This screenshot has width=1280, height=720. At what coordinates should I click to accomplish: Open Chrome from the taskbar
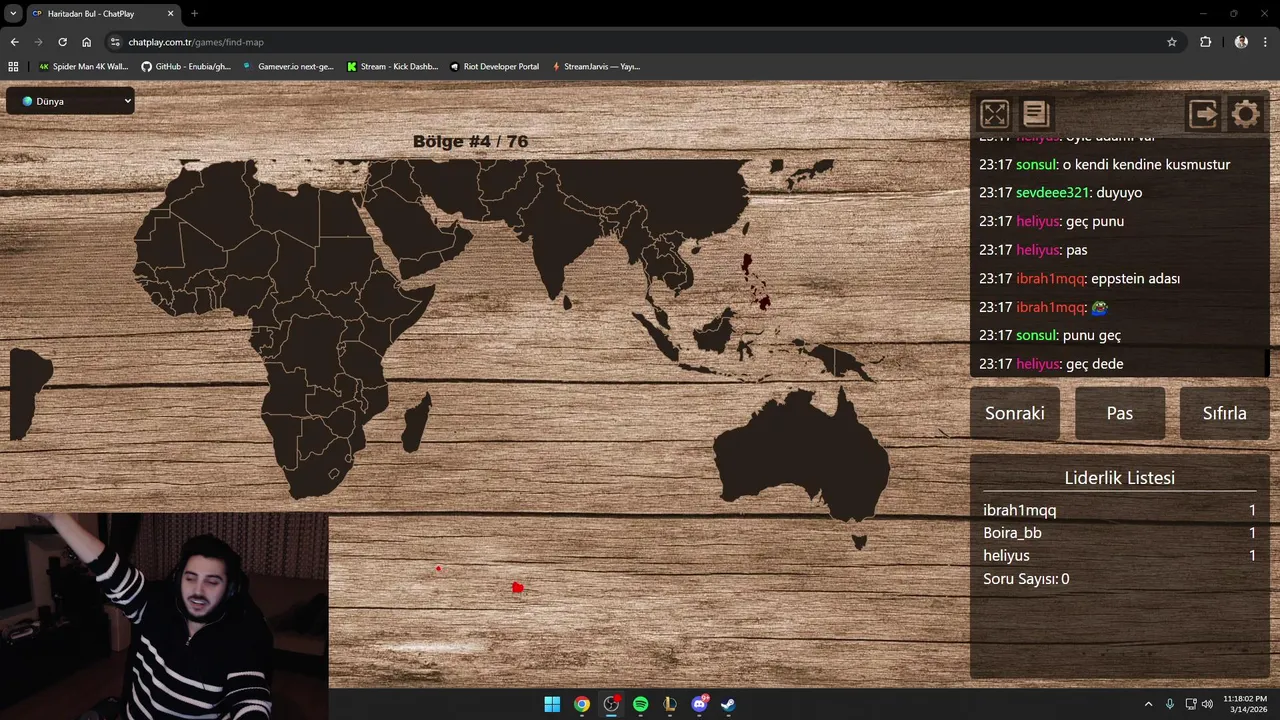[x=581, y=704]
